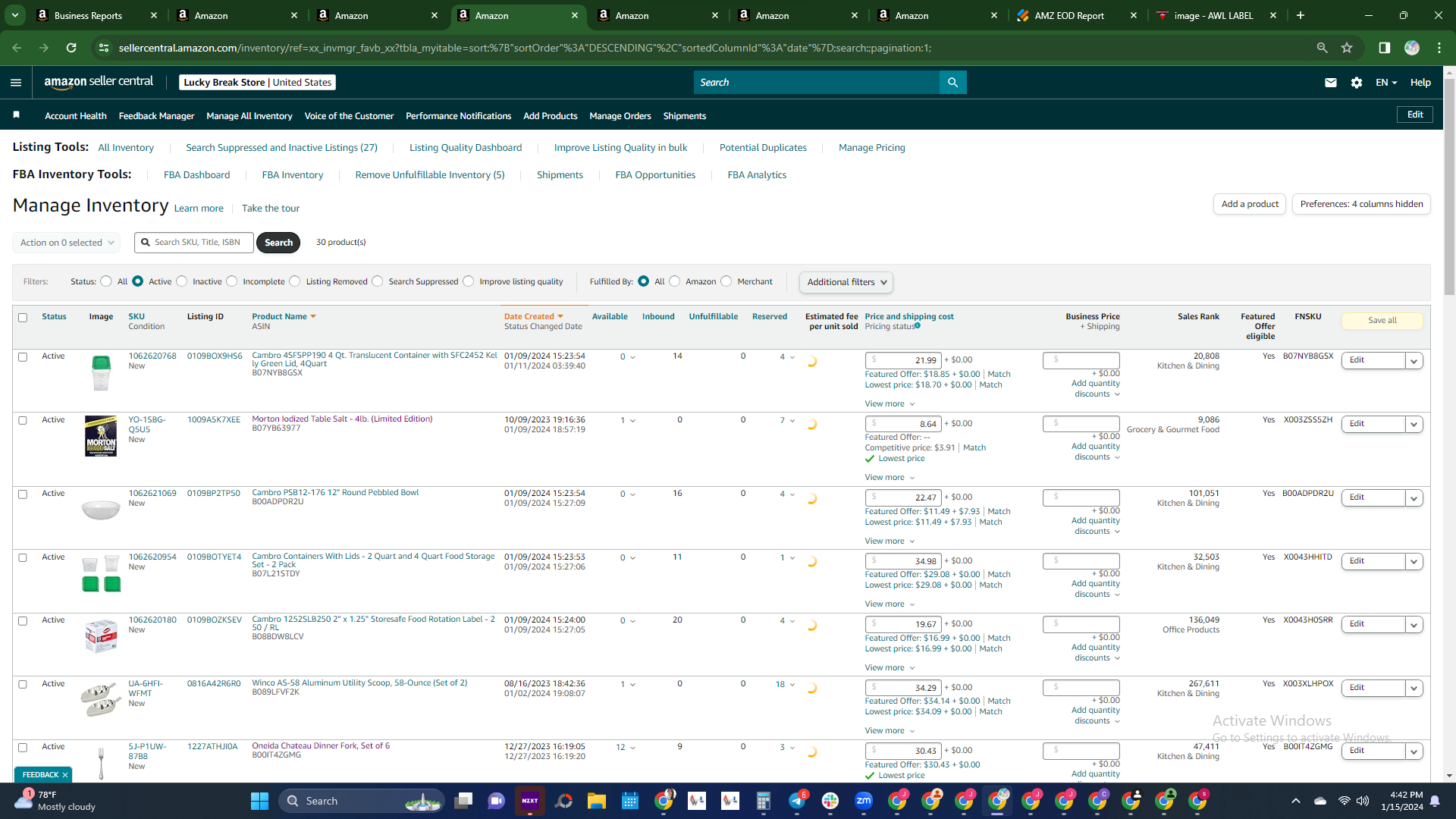This screenshot has width=1456, height=819.
Task: Expand View more for Cambro PSB12-176 bowl row
Action: 890,541
